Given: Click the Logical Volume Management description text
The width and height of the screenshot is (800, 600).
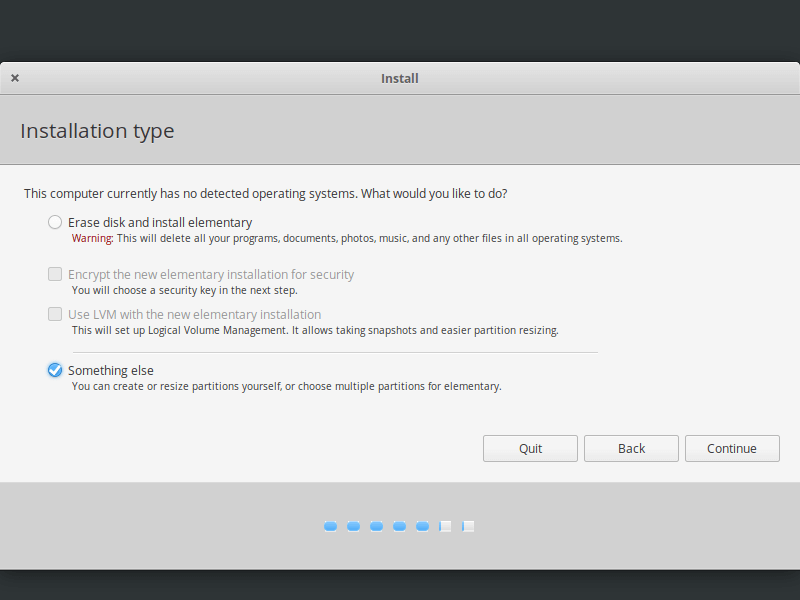Looking at the screenshot, I should click(315, 330).
